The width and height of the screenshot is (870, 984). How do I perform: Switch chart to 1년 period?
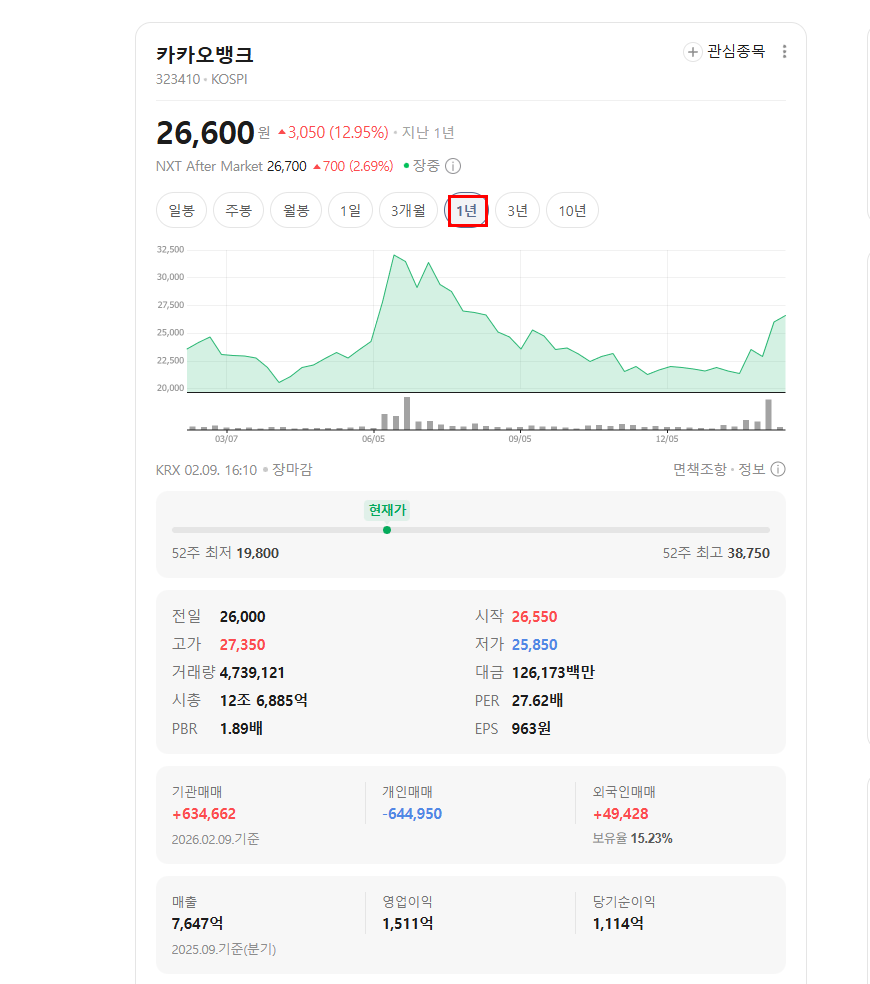click(466, 210)
